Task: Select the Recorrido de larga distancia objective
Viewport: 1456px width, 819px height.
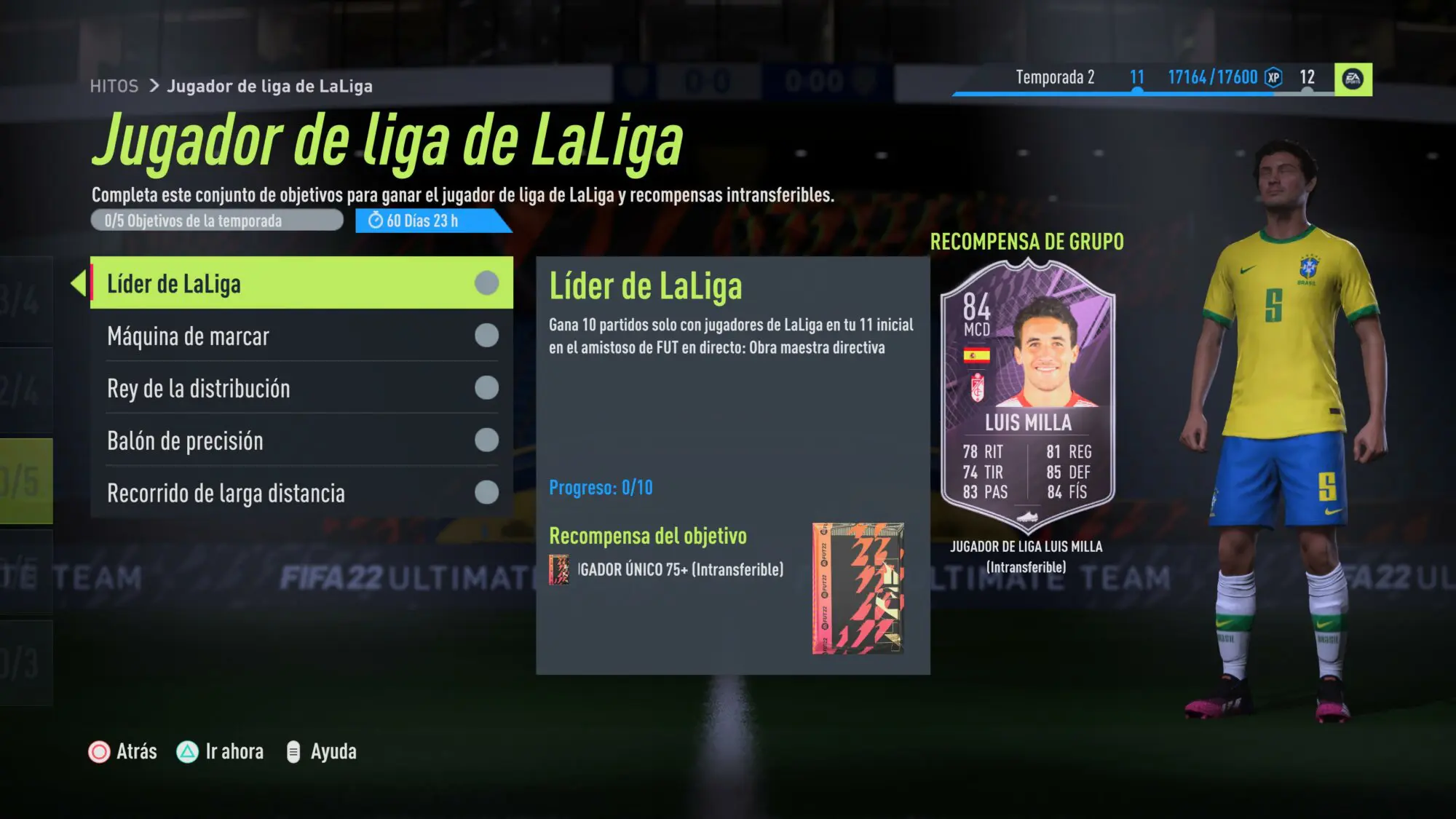Action: coord(301,493)
